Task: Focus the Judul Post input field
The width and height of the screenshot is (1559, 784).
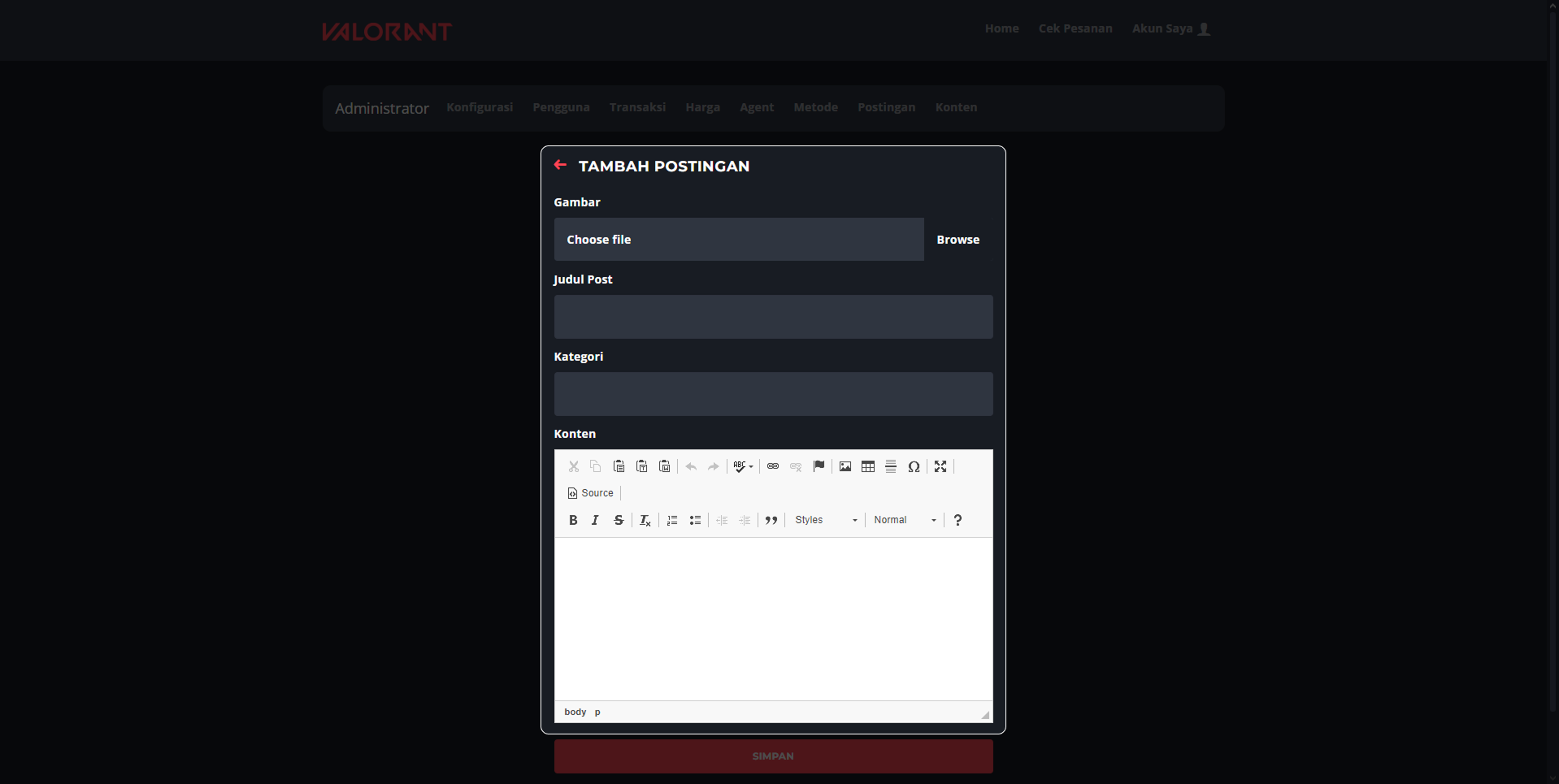Action: 773,317
